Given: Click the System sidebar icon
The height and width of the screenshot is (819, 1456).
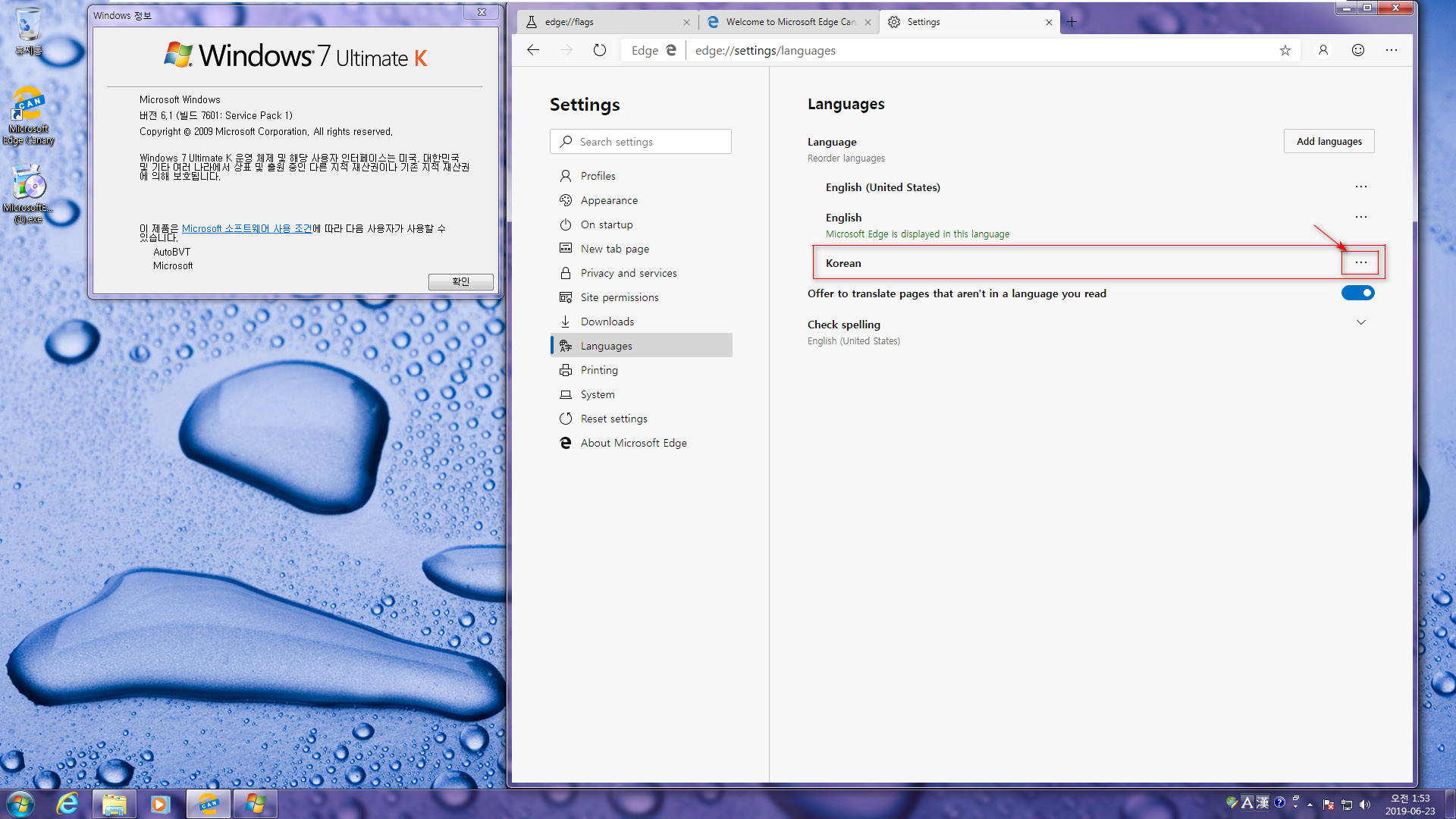Looking at the screenshot, I should [566, 394].
